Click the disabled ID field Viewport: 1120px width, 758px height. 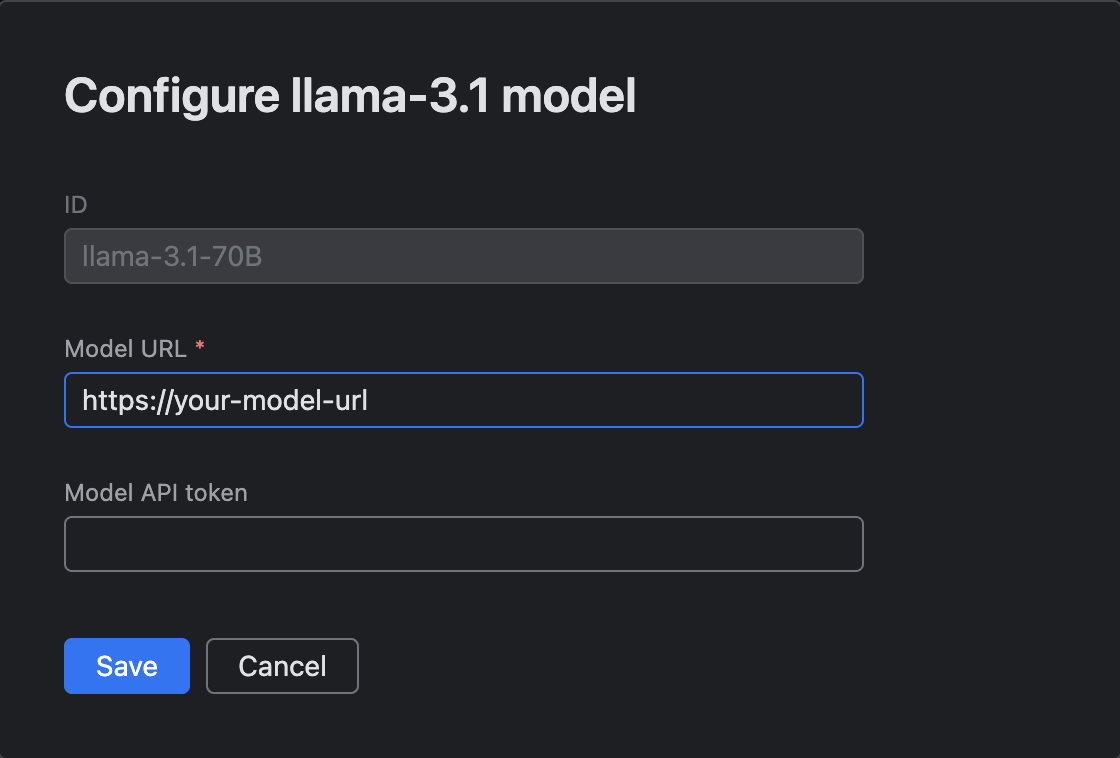point(463,256)
